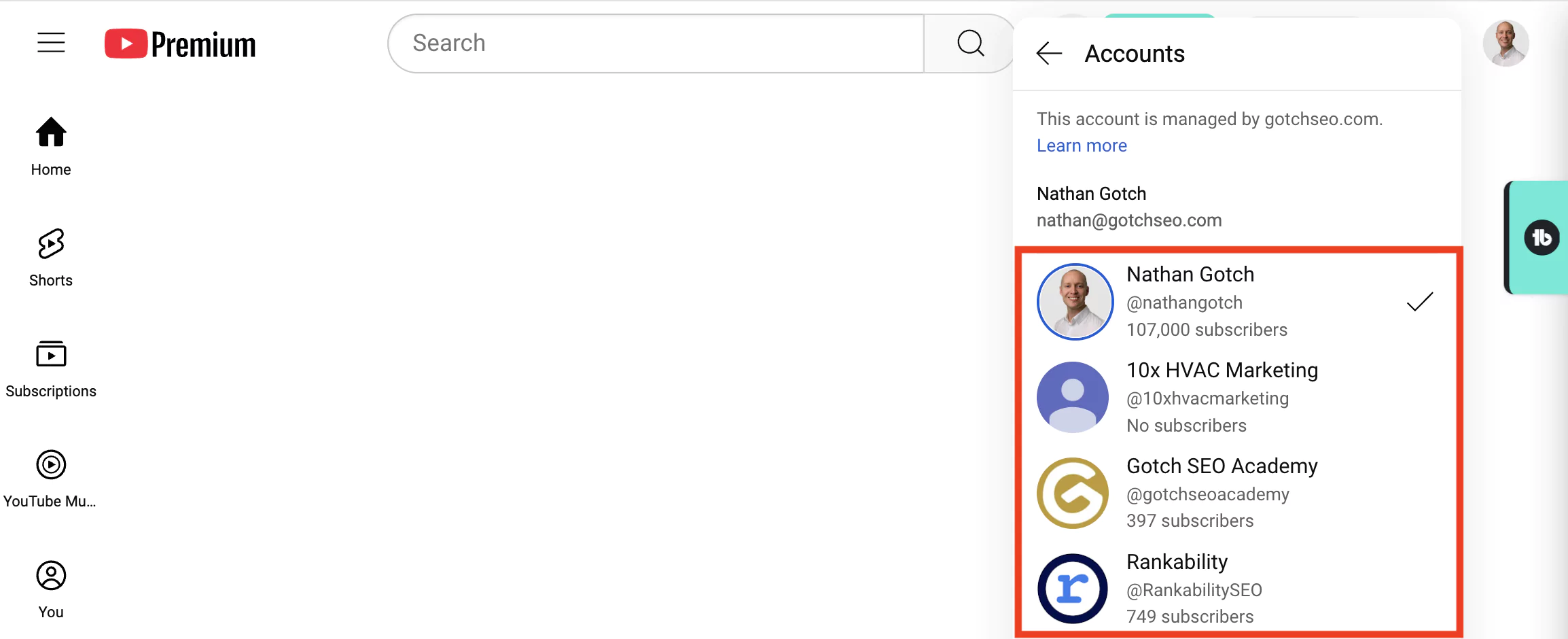This screenshot has height=639, width=1568.
Task: Switch to 10x HVAC Marketing channel
Action: tap(1237, 397)
